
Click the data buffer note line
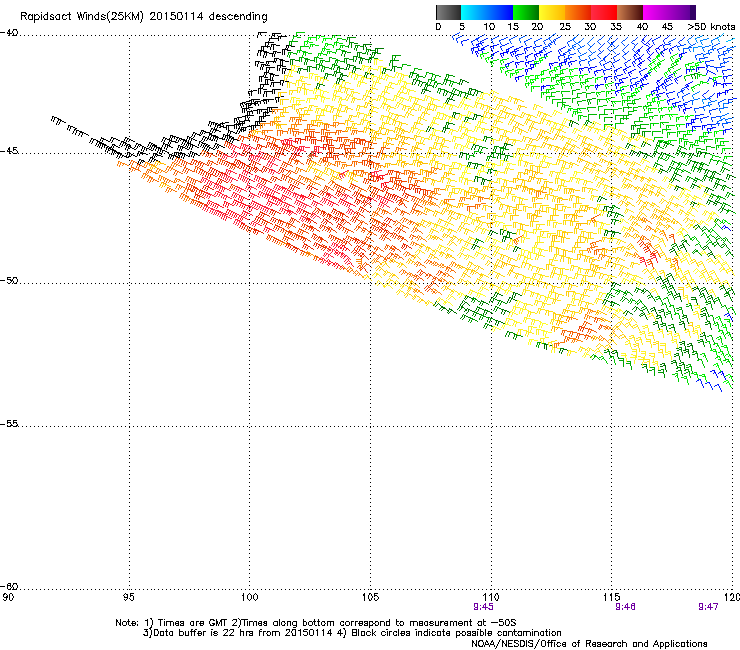click(x=352, y=633)
